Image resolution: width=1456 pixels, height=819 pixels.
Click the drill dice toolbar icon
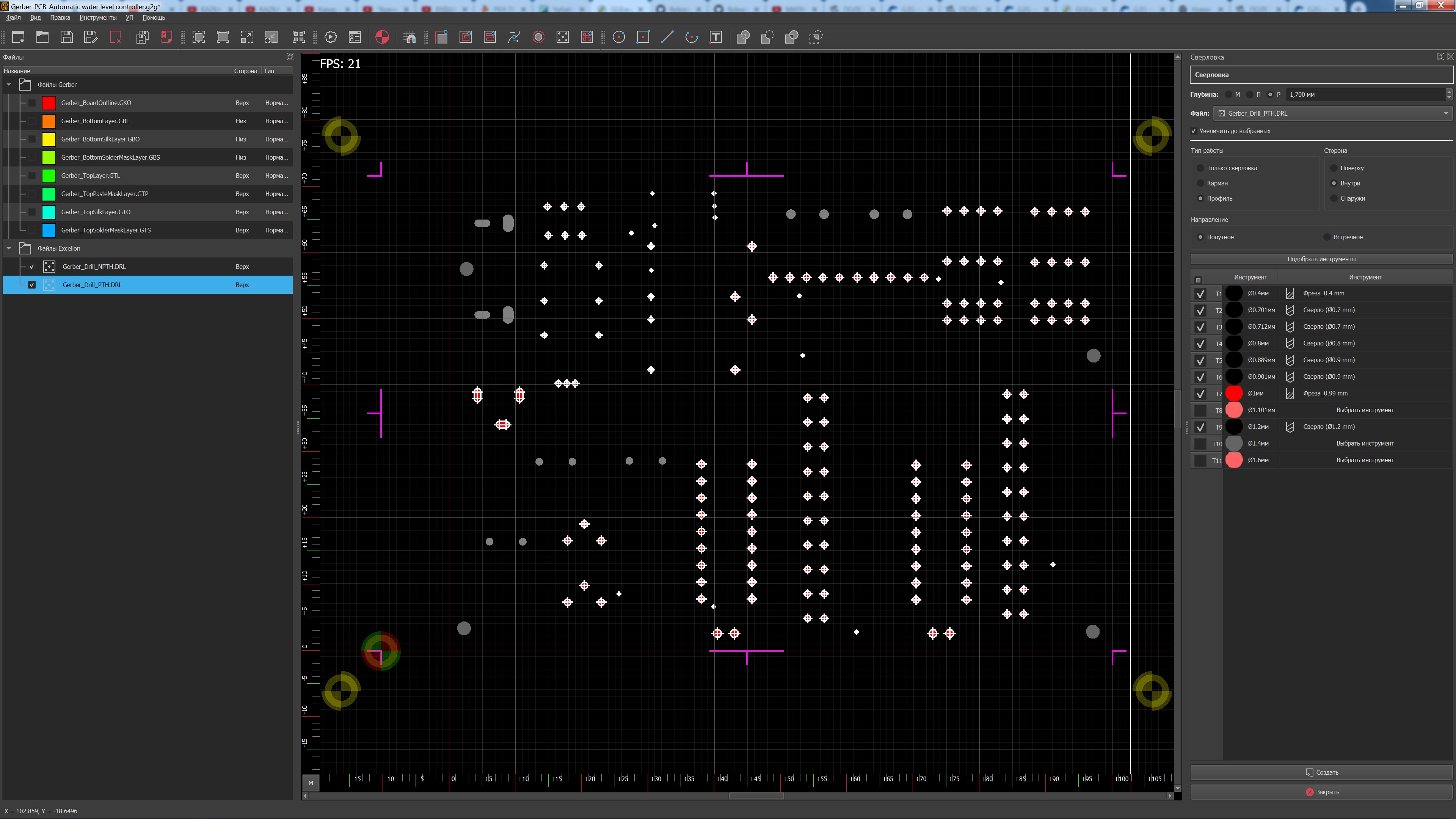click(x=562, y=37)
